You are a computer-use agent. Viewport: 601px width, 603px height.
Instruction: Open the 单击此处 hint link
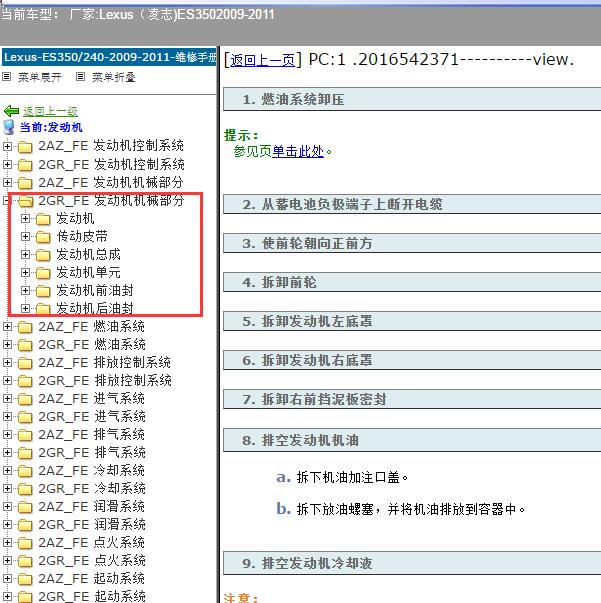coord(298,151)
